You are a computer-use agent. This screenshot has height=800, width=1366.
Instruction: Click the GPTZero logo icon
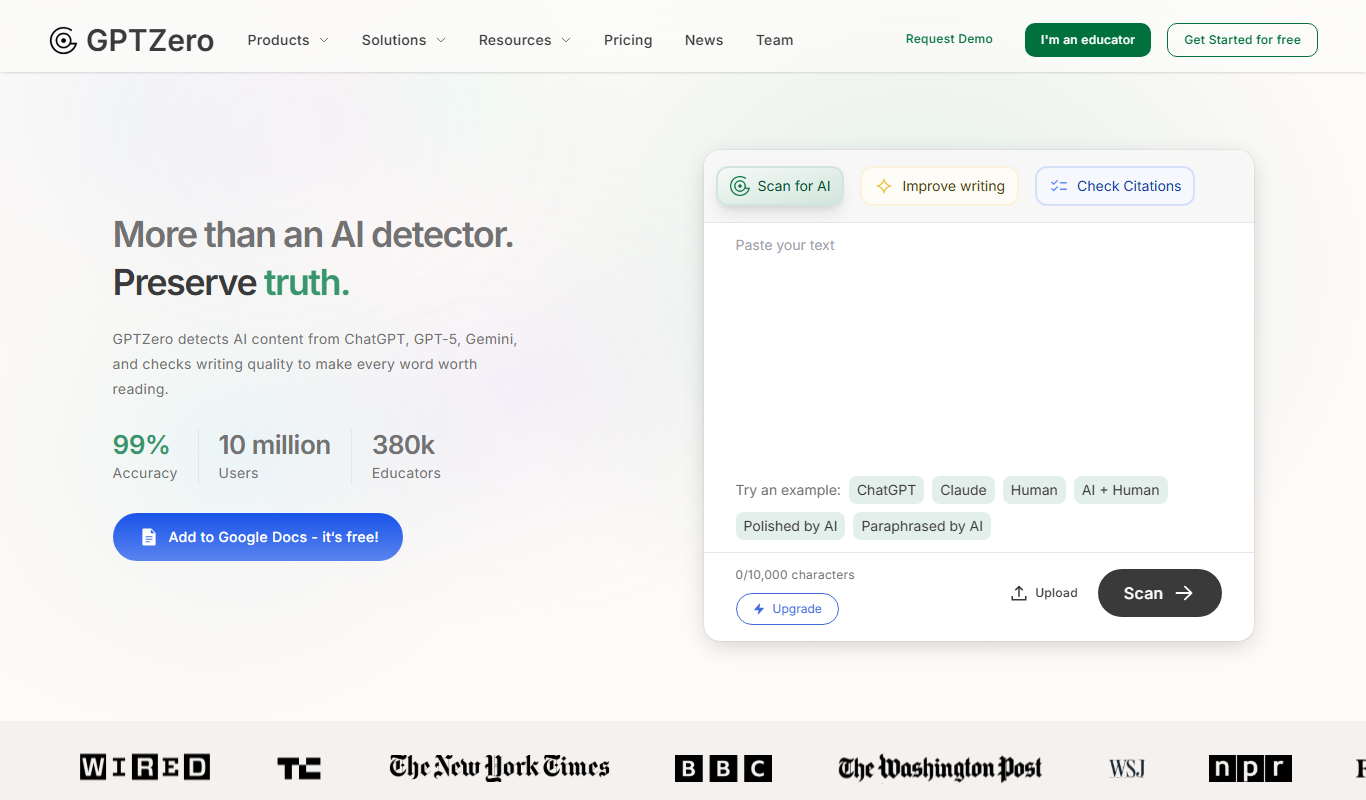tap(63, 40)
